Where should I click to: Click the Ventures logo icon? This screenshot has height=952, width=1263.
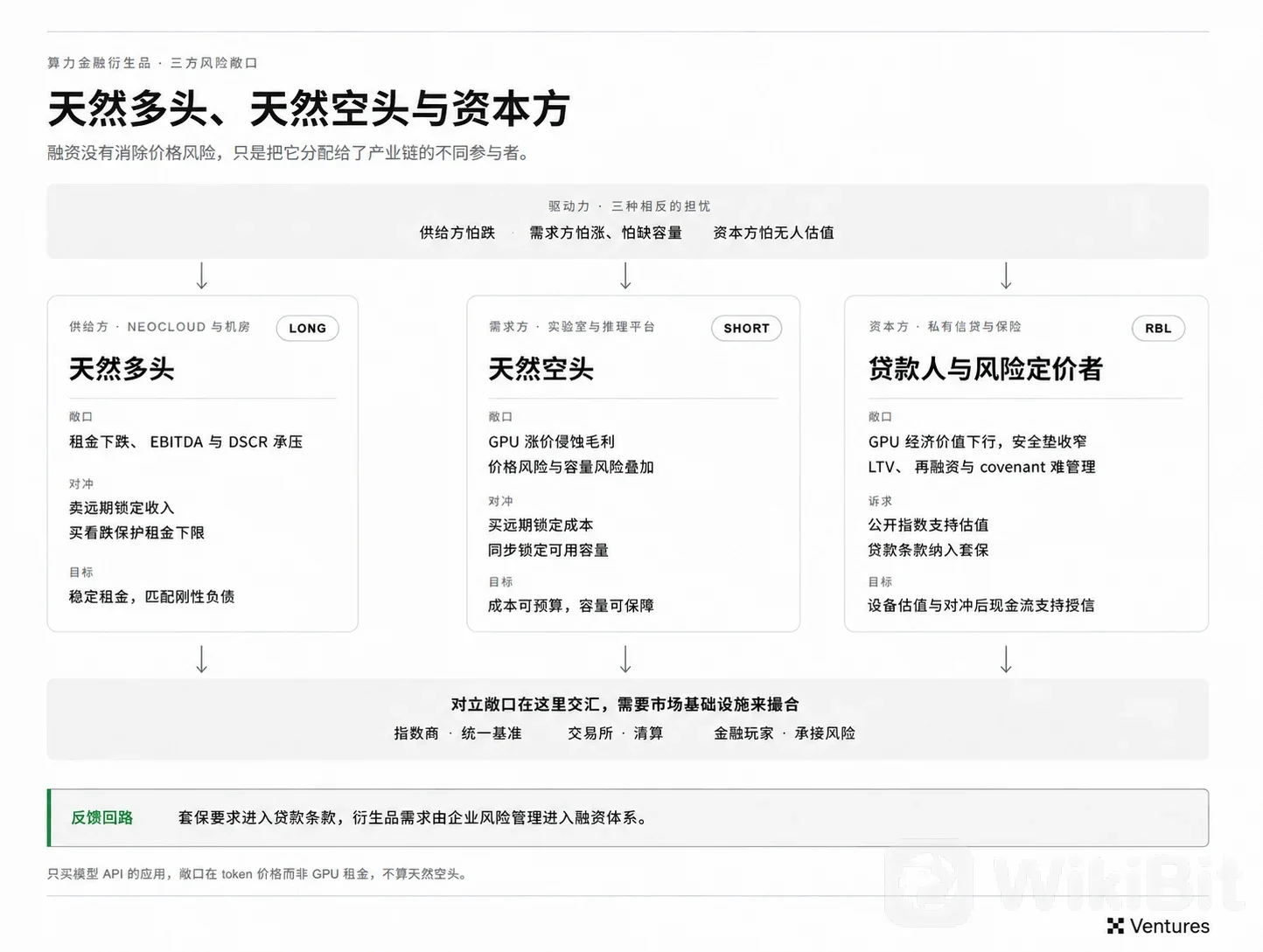(x=1115, y=926)
